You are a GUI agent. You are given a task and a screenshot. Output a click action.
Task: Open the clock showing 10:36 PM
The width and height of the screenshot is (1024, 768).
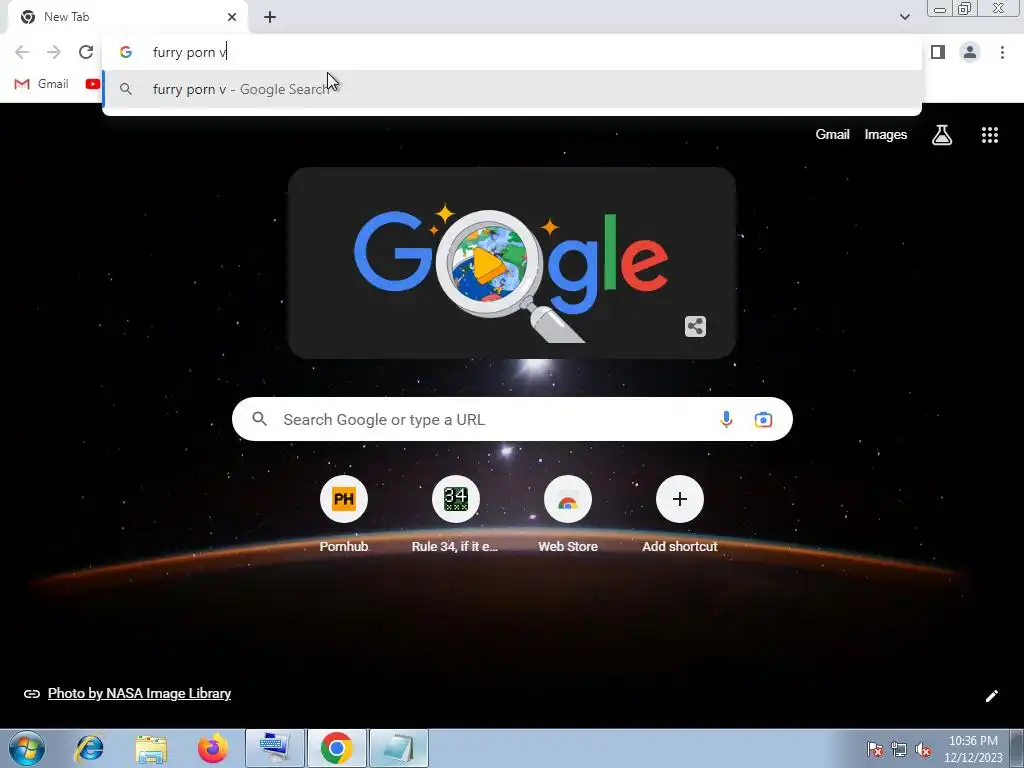973,748
